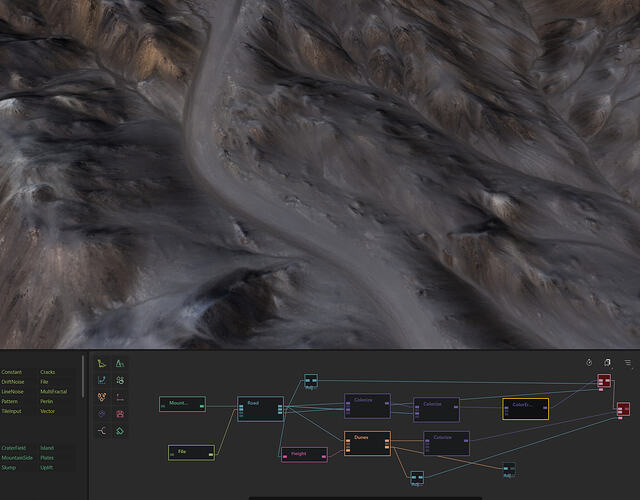Click the node list vertical scrollbar
Image resolution: width=640 pixels, height=500 pixels.
pyautogui.click(x=83, y=377)
